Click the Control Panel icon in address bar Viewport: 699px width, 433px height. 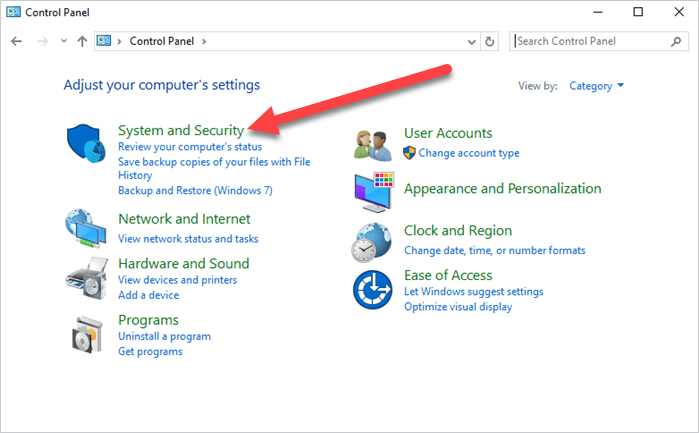[104, 41]
